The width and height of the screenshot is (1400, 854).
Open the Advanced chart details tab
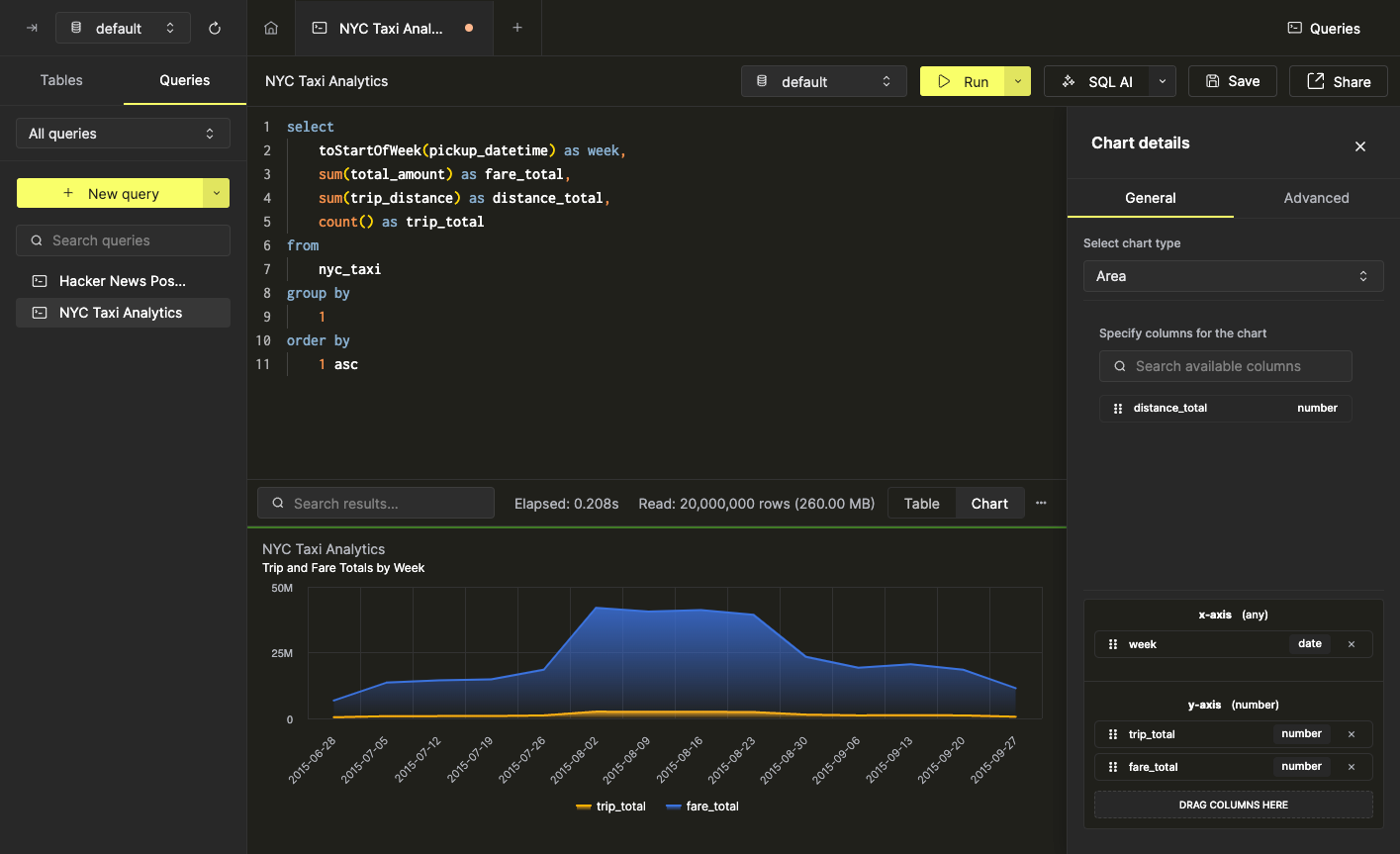[1316, 198]
